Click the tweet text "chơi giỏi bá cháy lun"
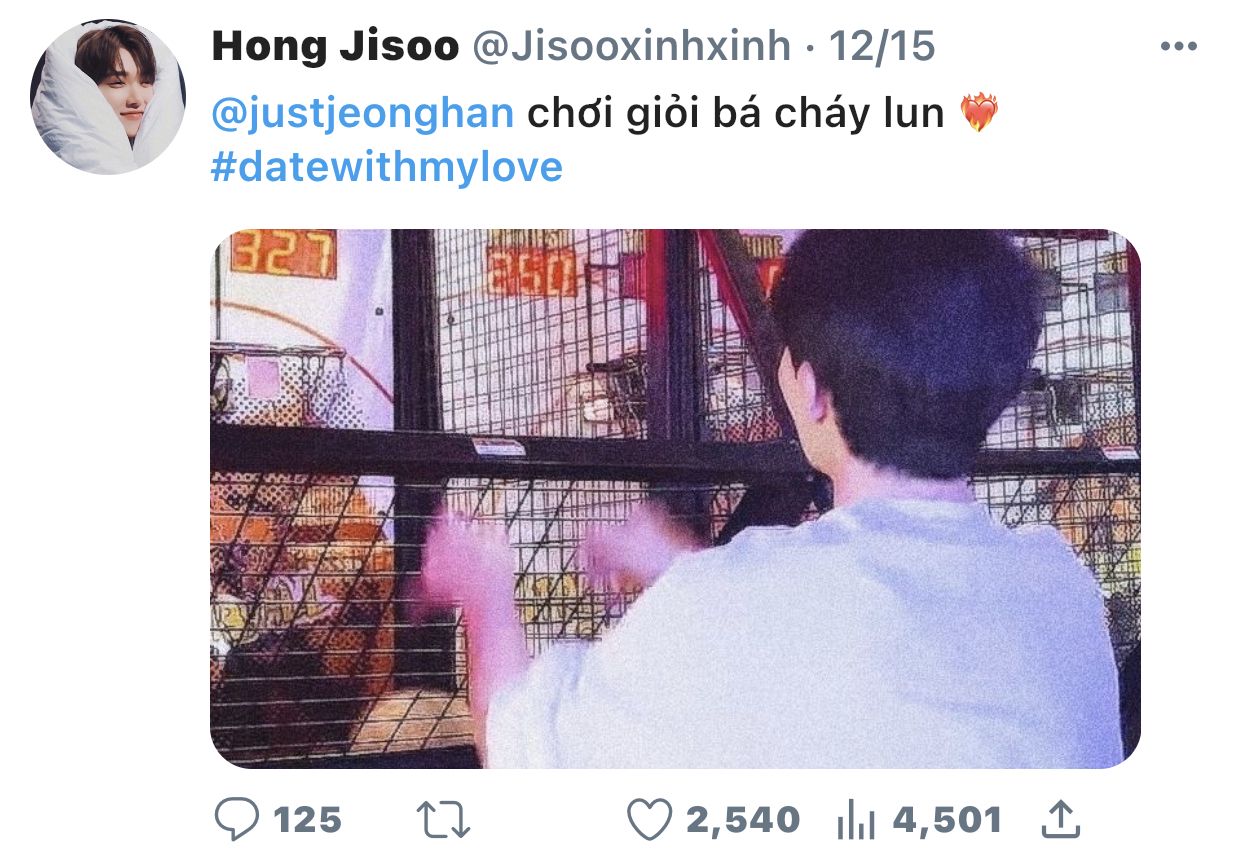The width and height of the screenshot is (1242, 866). (735, 114)
